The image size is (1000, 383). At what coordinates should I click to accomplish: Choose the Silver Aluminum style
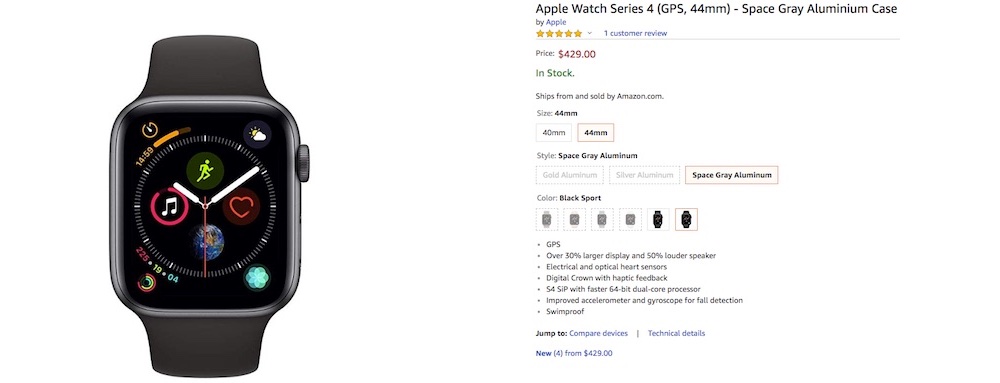pyautogui.click(x=644, y=175)
